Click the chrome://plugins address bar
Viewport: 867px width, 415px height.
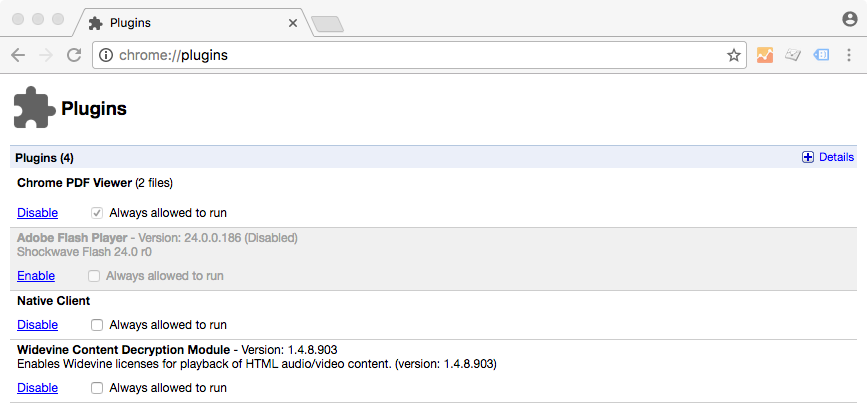pos(400,56)
